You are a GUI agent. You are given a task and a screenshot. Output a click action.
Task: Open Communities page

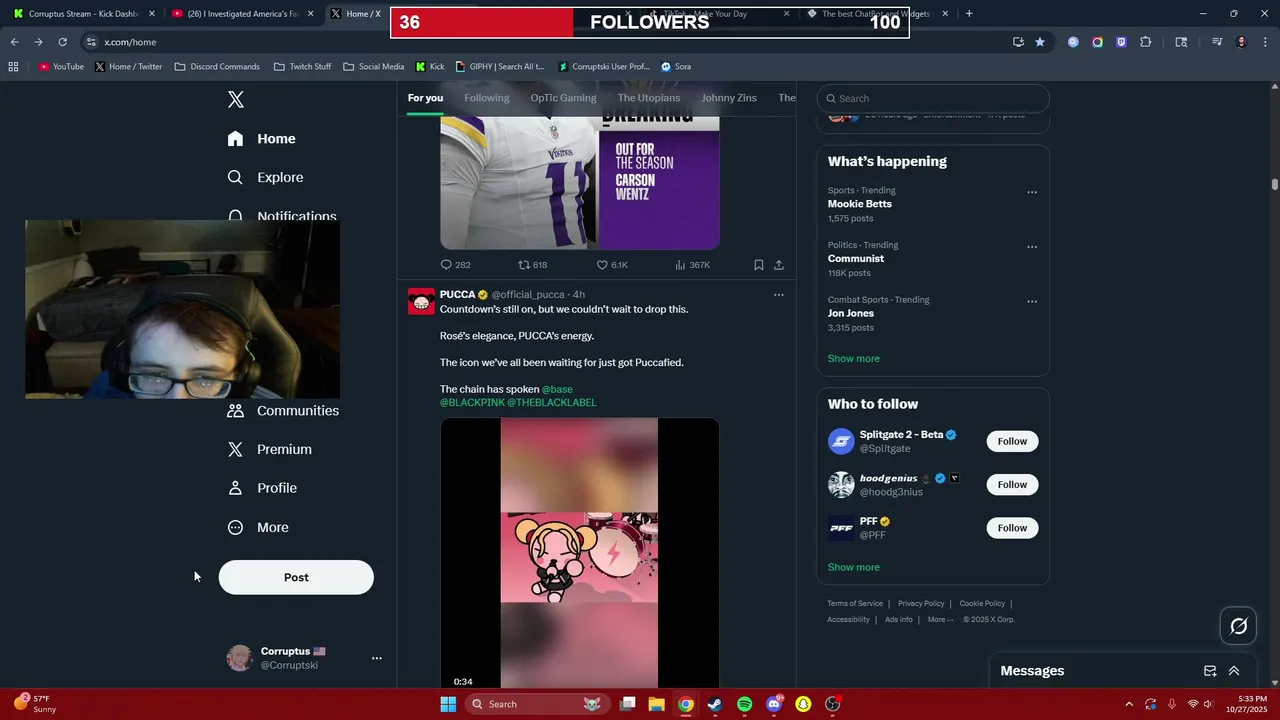(283, 411)
